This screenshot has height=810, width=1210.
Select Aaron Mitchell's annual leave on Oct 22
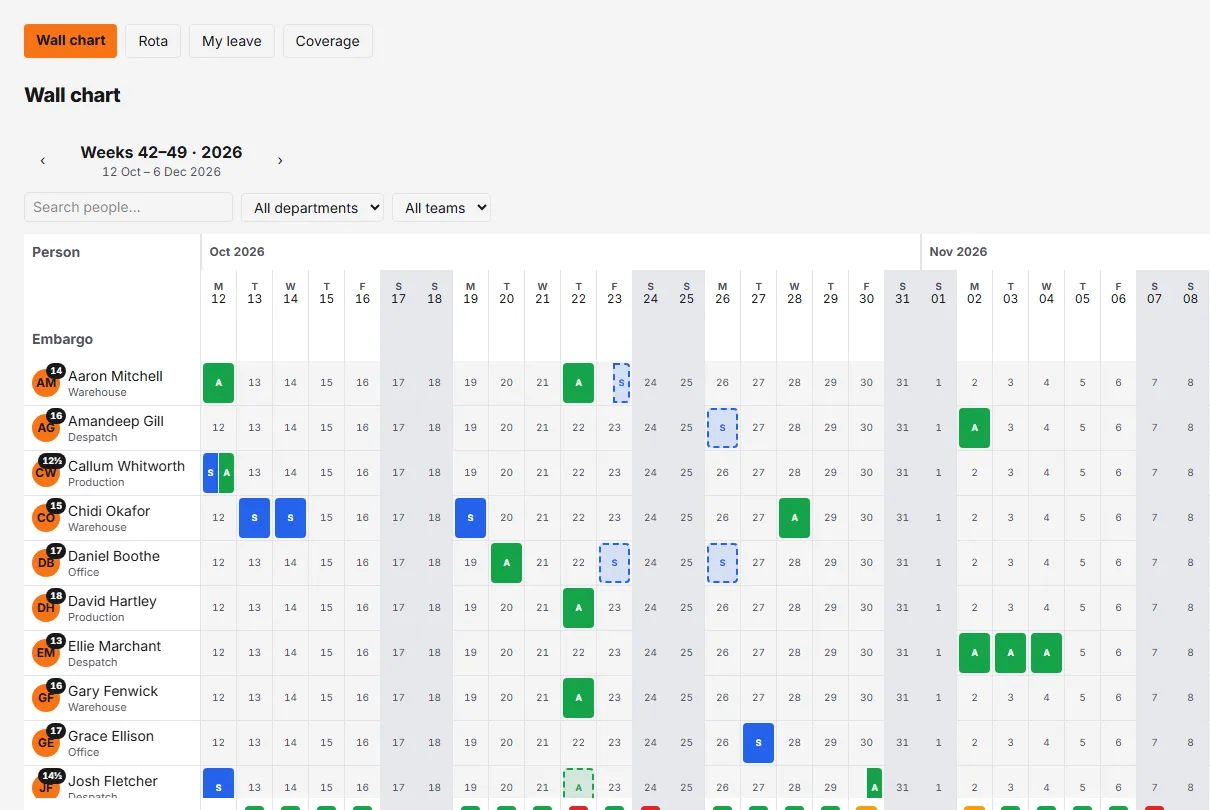click(x=579, y=383)
